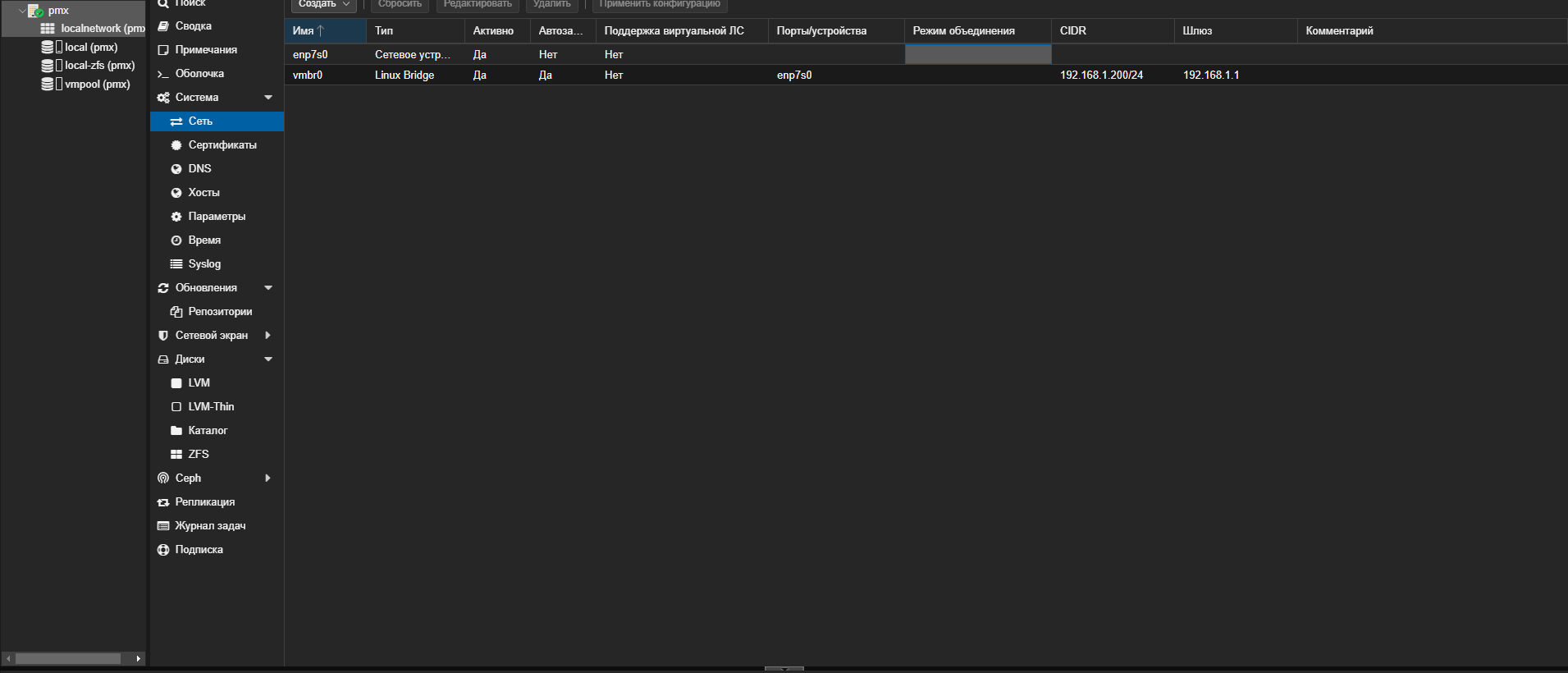The height and width of the screenshot is (673, 1568).
Task: Click the Удалить remove button
Action: 552,4
